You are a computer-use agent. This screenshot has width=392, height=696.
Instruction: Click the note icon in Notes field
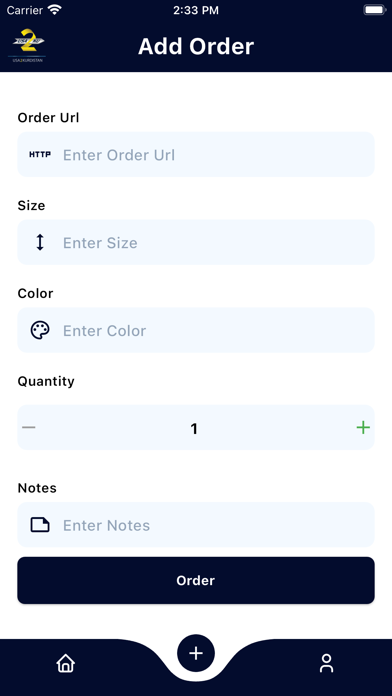click(x=40, y=525)
